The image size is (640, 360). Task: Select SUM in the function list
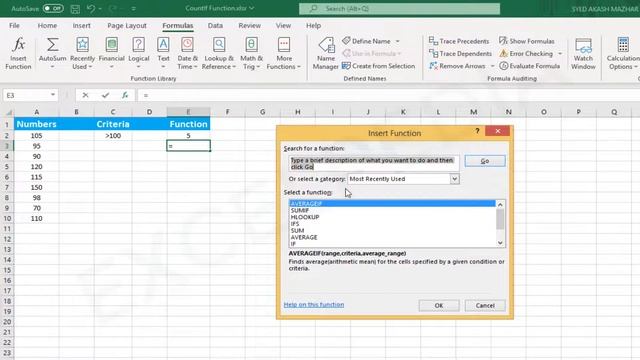[392, 231]
